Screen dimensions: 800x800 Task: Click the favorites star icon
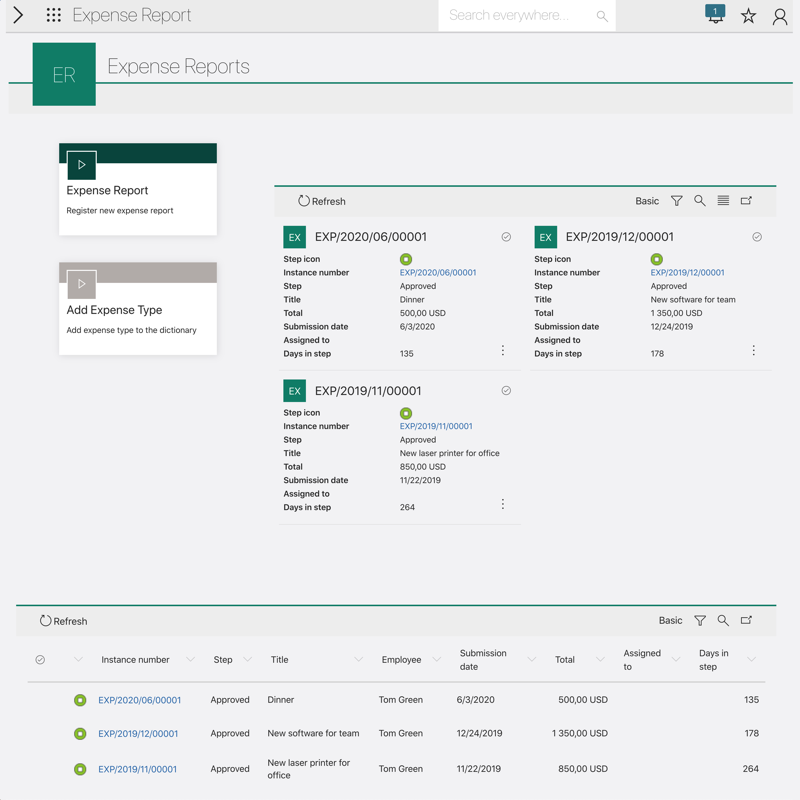point(748,16)
